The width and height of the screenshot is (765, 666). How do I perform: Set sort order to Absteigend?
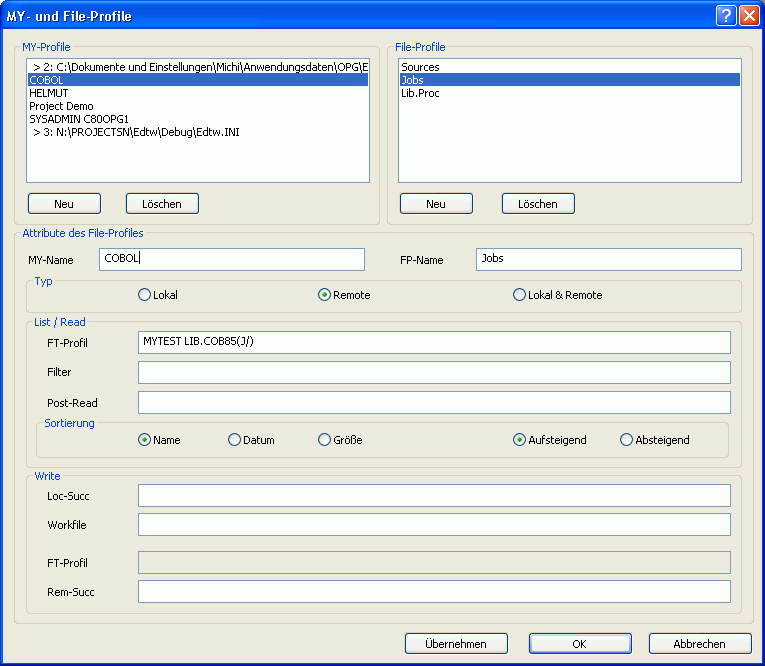pos(627,440)
